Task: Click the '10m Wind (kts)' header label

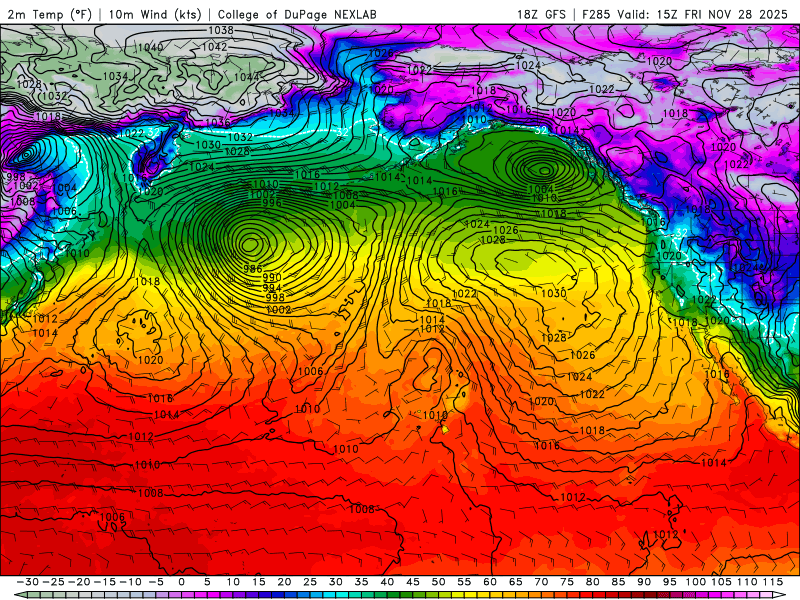Action: 155,14
